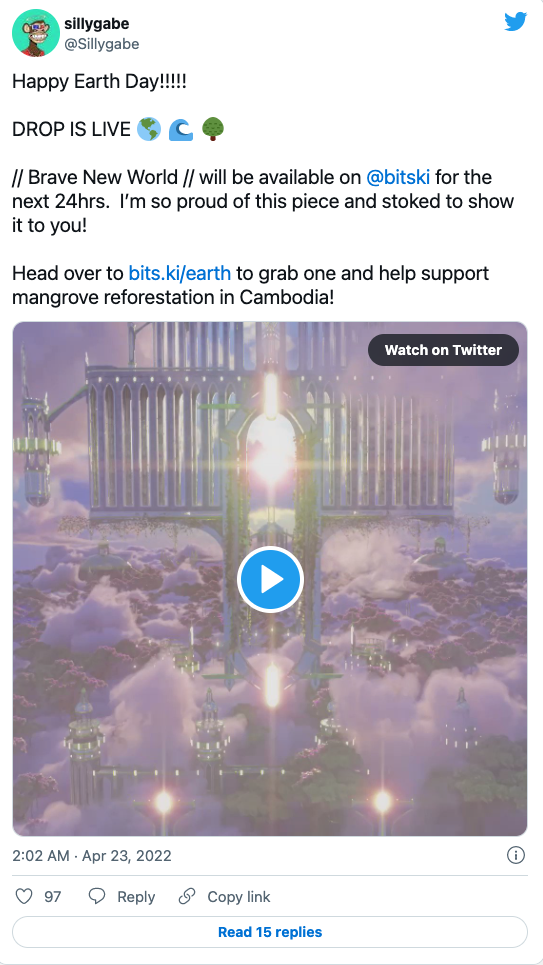Open sillygabe's profile avatar
Screen dimensions: 543x965
click(x=36, y=33)
